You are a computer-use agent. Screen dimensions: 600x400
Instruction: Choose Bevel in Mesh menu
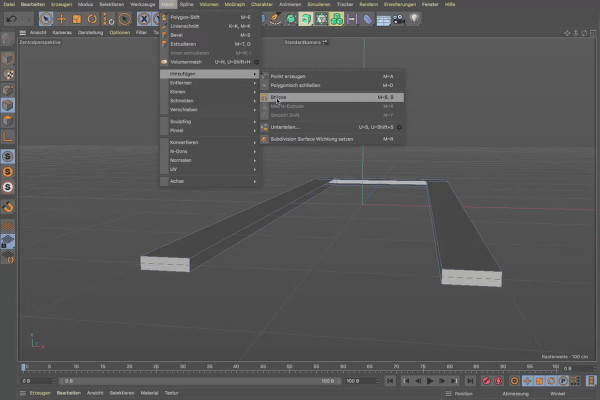click(210, 35)
